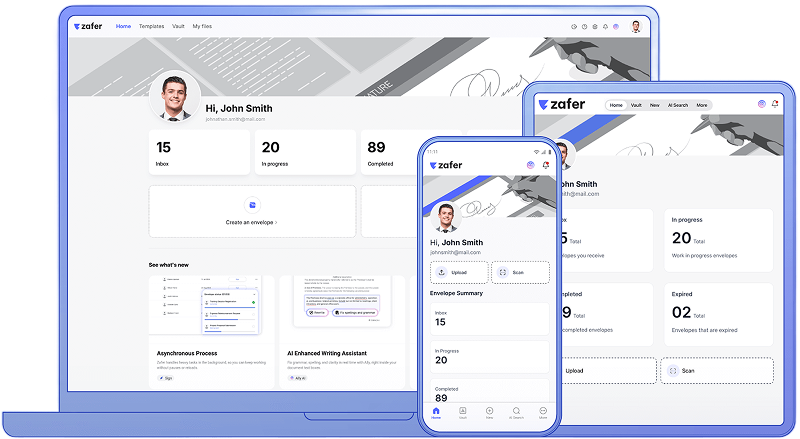Viewport: 800px width, 439px height.
Task: Open the In progress 20 Total card on tablet
Action: (718, 240)
